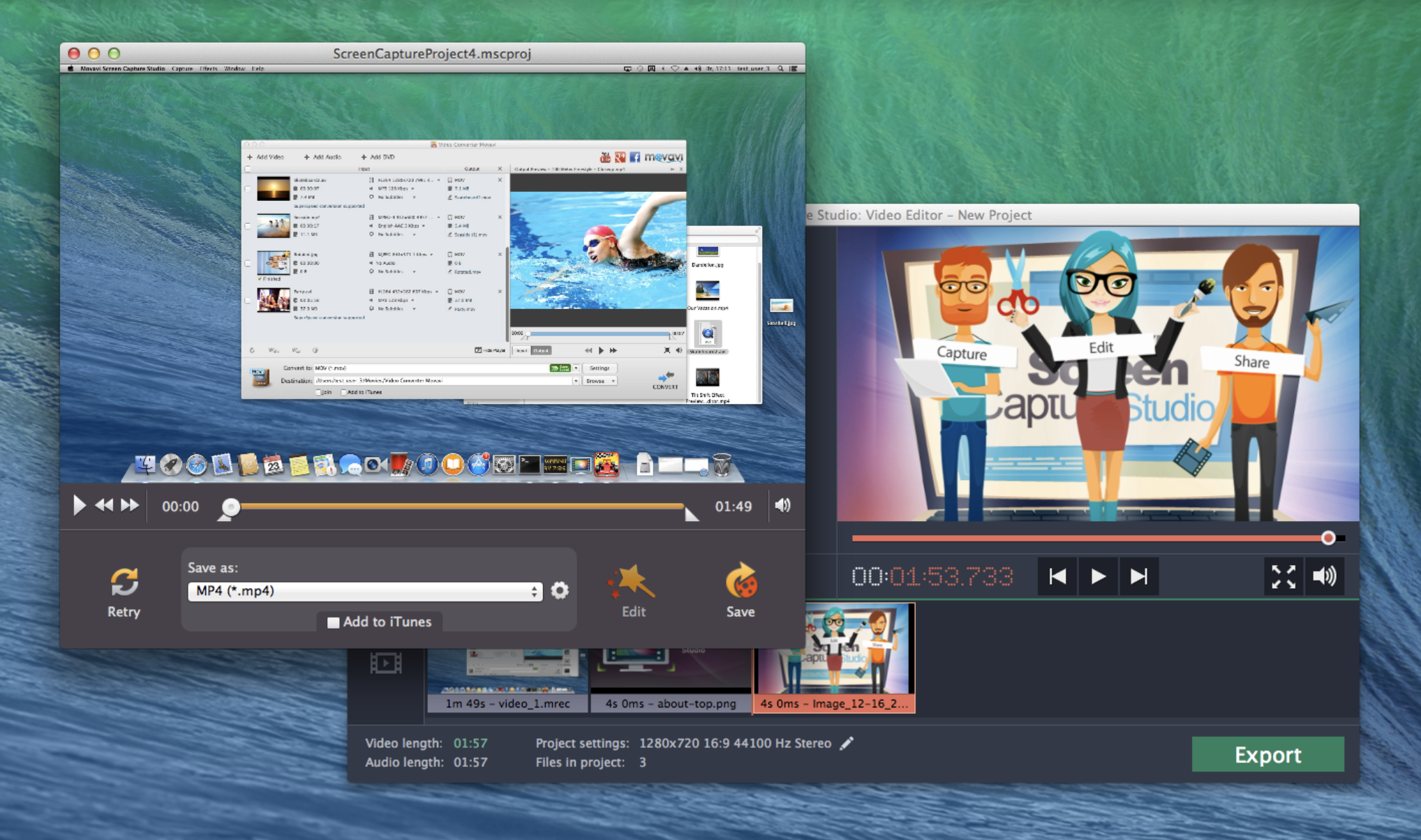Toggle fullscreen preview in Video Editor
Viewport: 1421px width, 840px height.
pyautogui.click(x=1283, y=576)
